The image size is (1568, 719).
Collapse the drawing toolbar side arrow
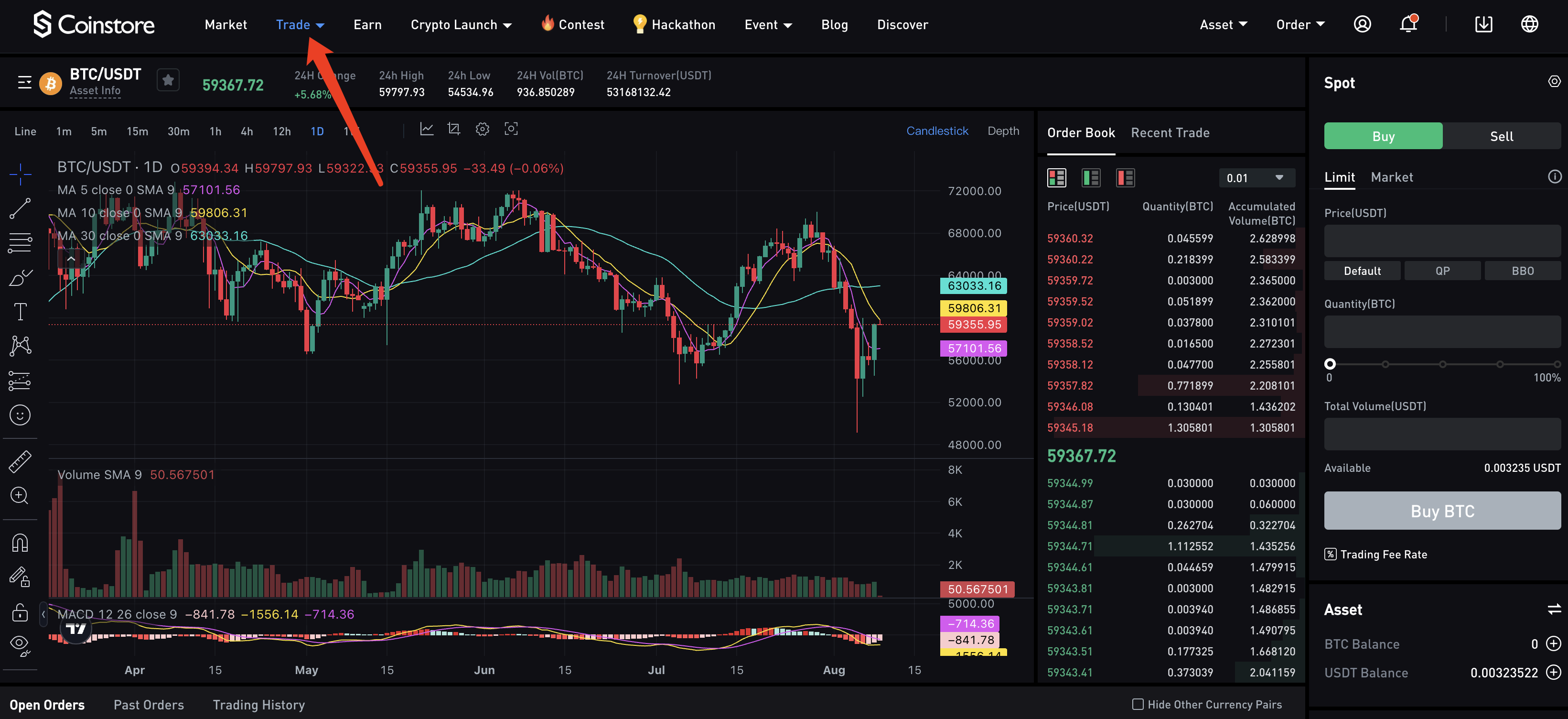43,614
